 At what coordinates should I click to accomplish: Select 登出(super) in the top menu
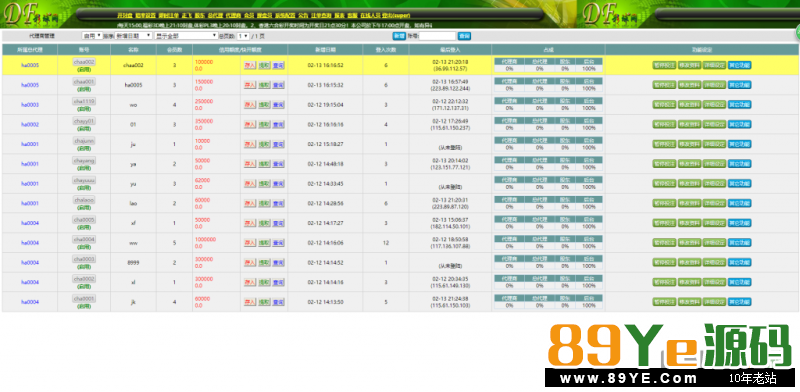tap(396, 16)
